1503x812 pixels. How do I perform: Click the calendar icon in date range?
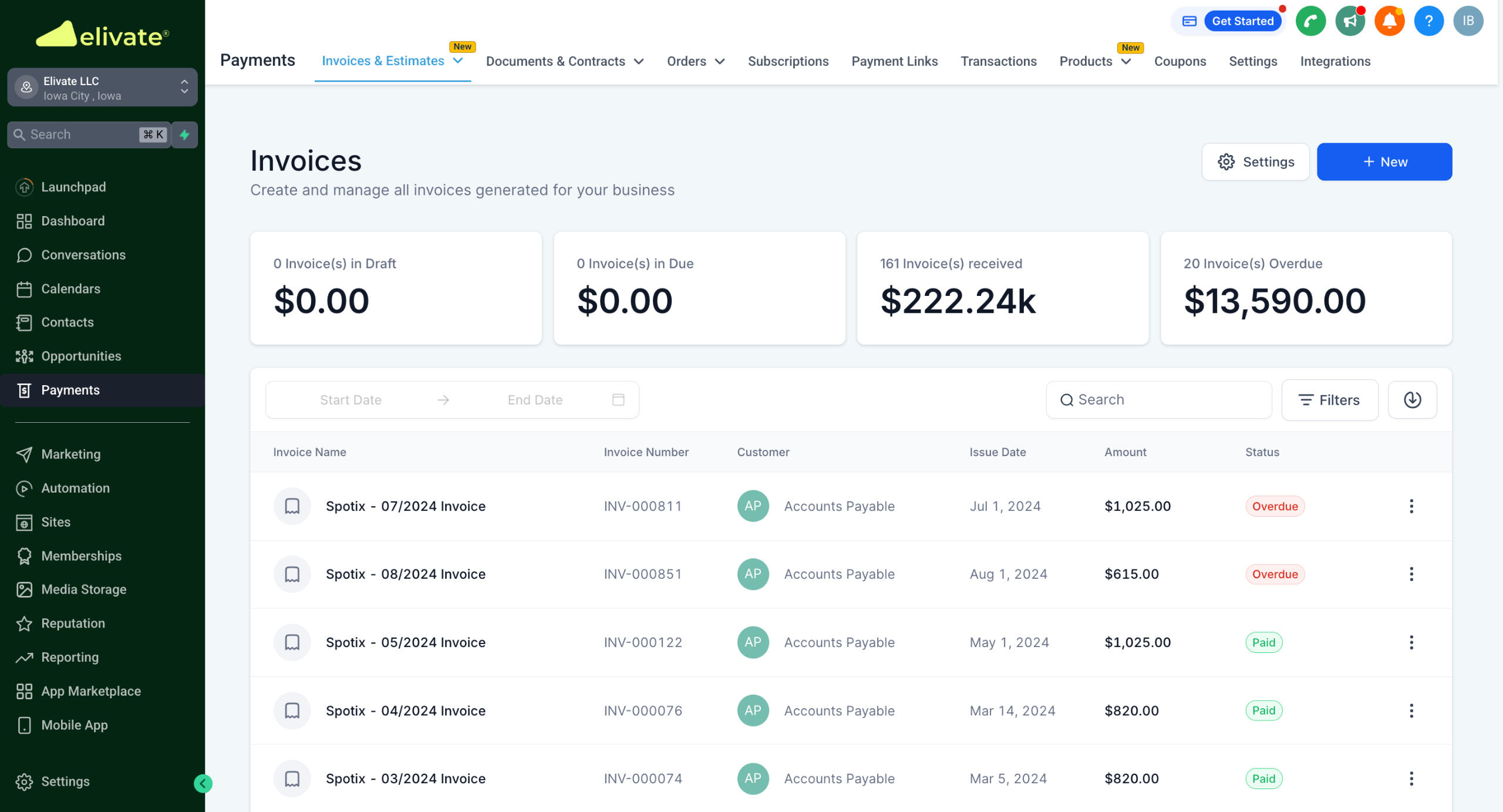click(x=618, y=400)
